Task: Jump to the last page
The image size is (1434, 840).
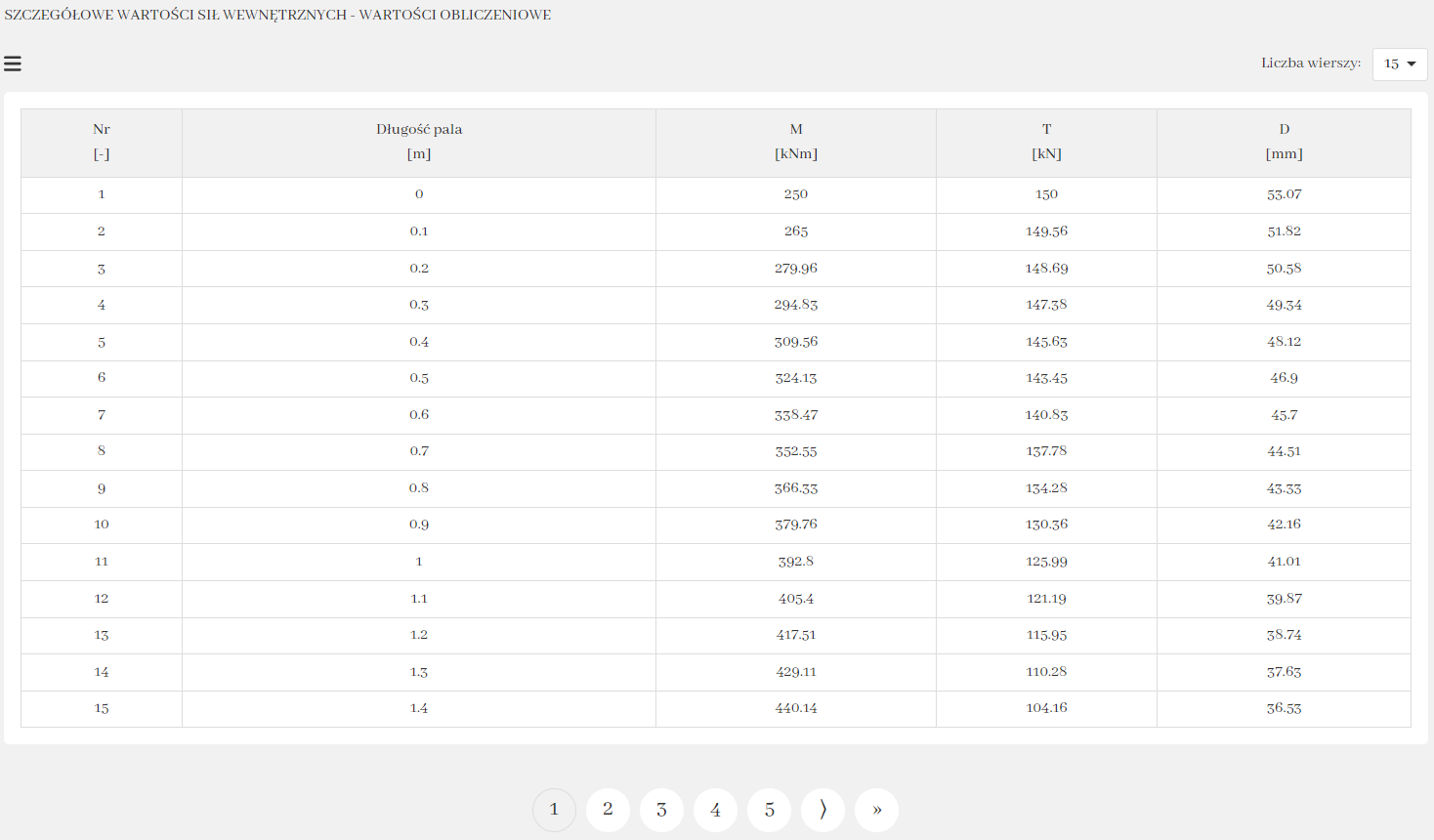Action: pos(876,810)
